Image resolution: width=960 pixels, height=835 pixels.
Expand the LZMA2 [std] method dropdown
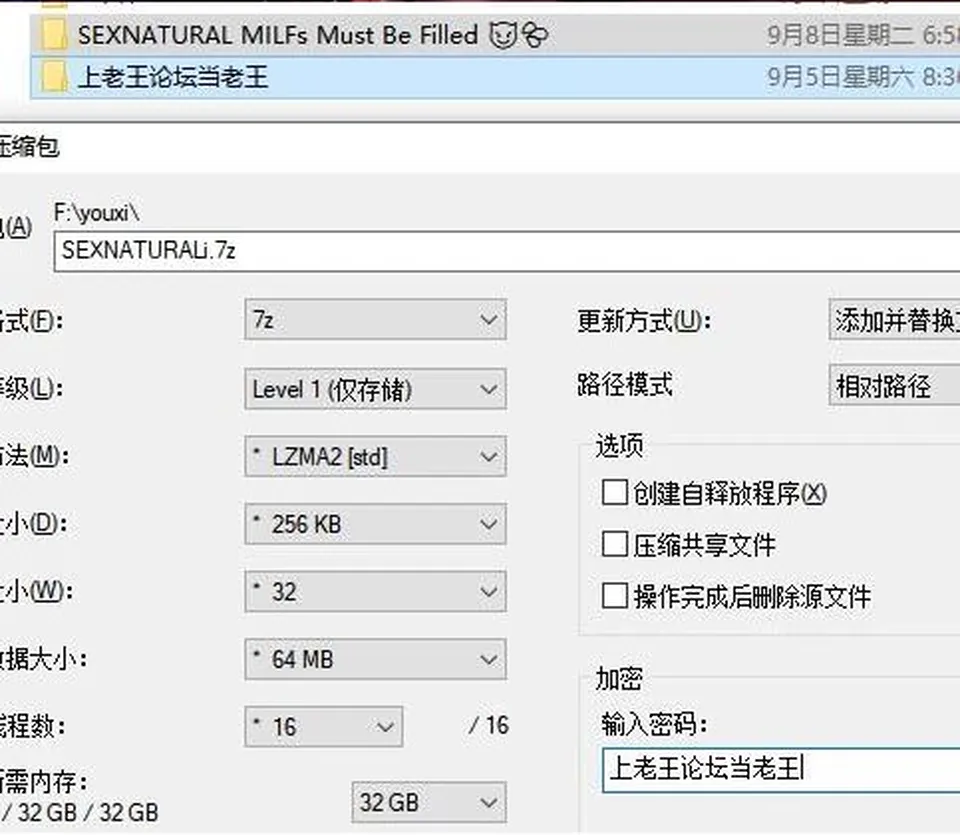click(375, 456)
